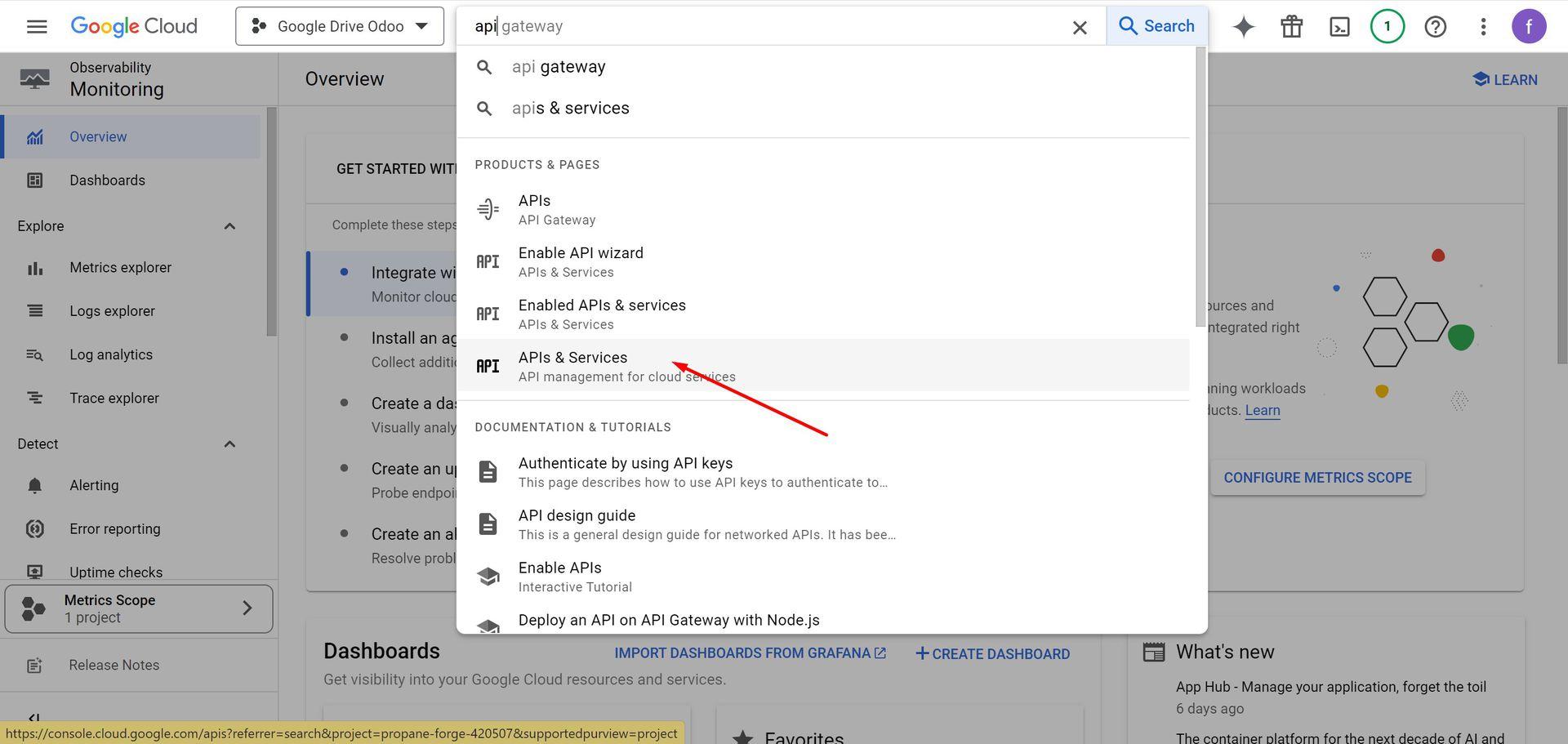Open Metrics explorer
This screenshot has width=1568, height=744.
point(132,268)
